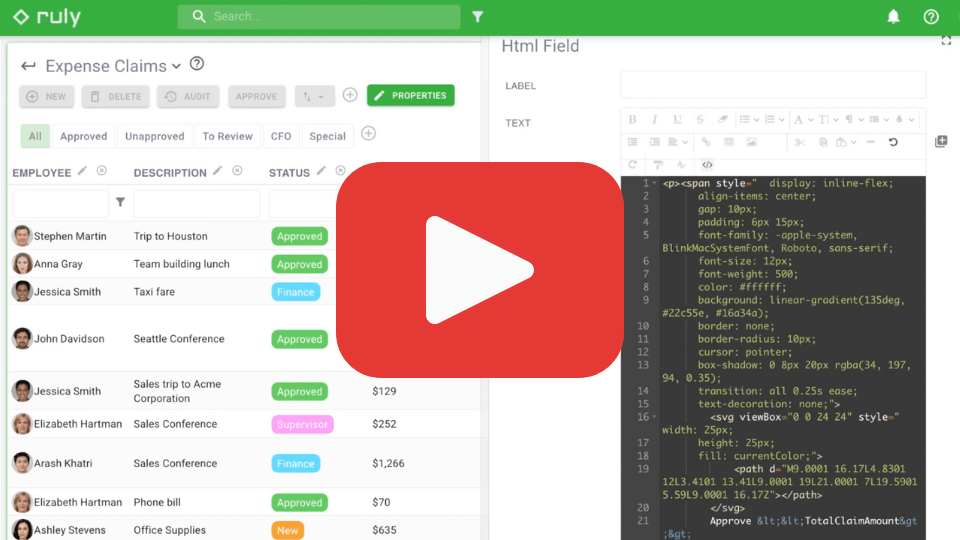The image size is (960, 540).
Task: Click the add-copy icon beside the editor
Action: [941, 141]
